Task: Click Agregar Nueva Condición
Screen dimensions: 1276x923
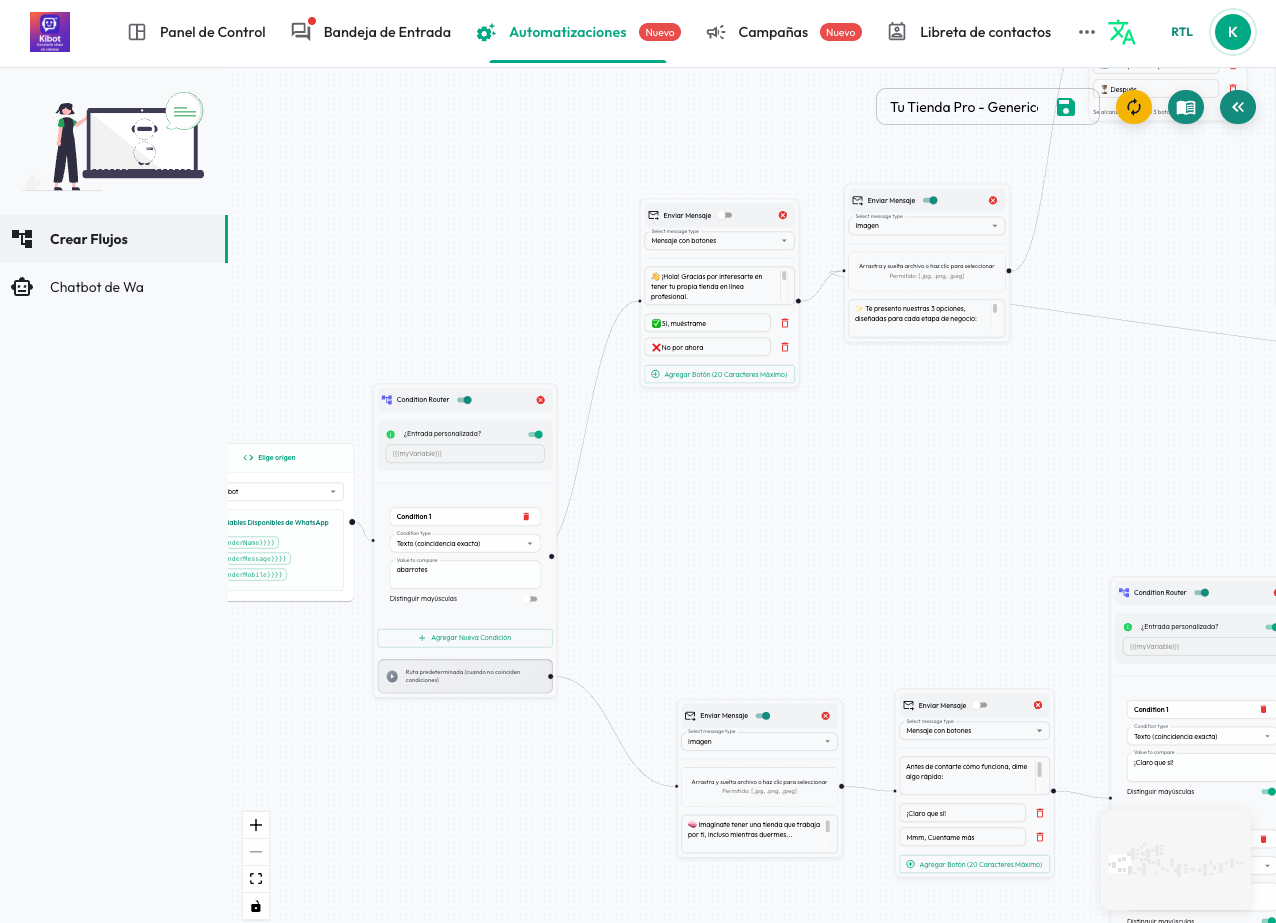Action: [x=464, y=637]
